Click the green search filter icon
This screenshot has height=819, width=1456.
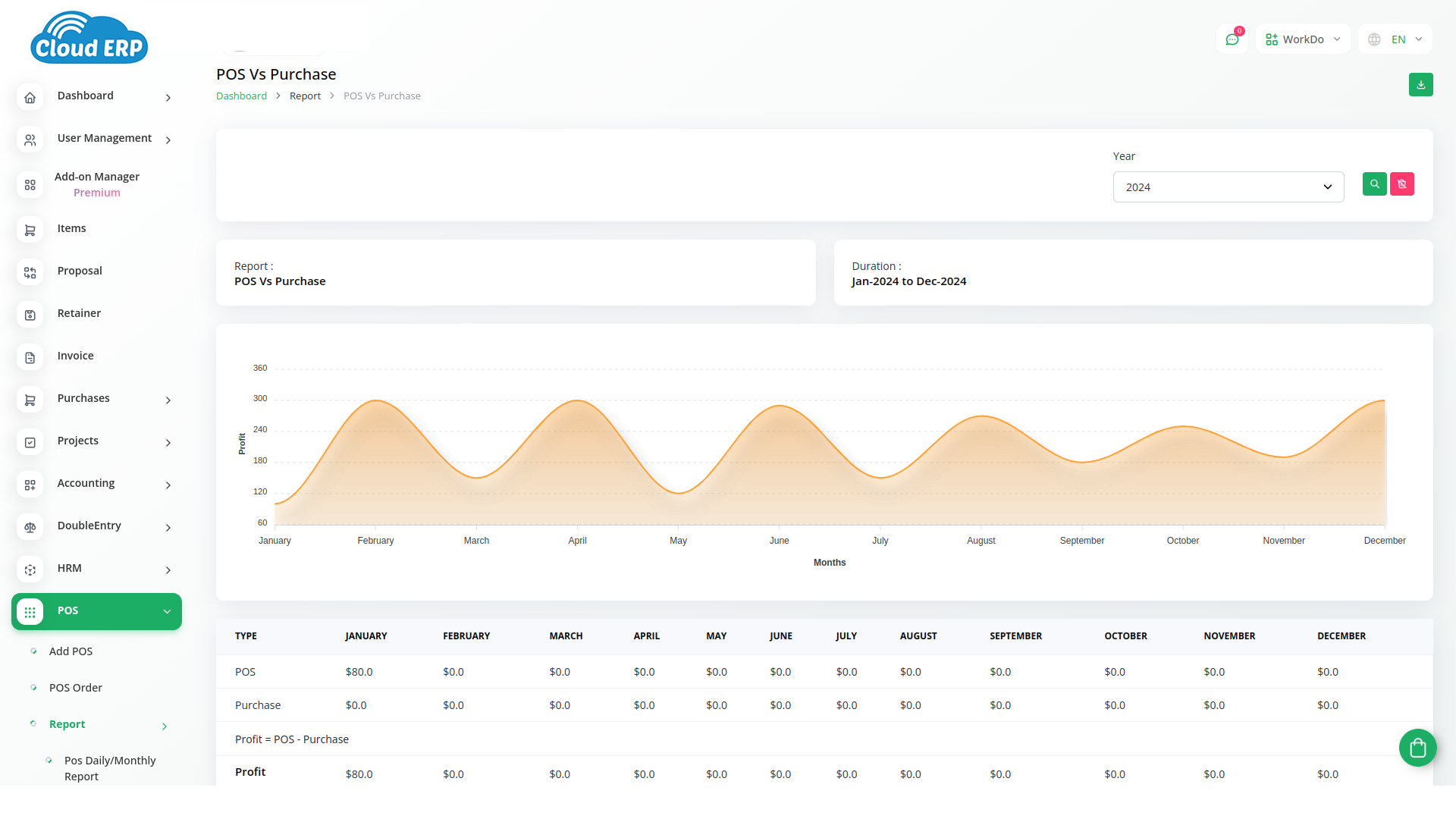1374,184
